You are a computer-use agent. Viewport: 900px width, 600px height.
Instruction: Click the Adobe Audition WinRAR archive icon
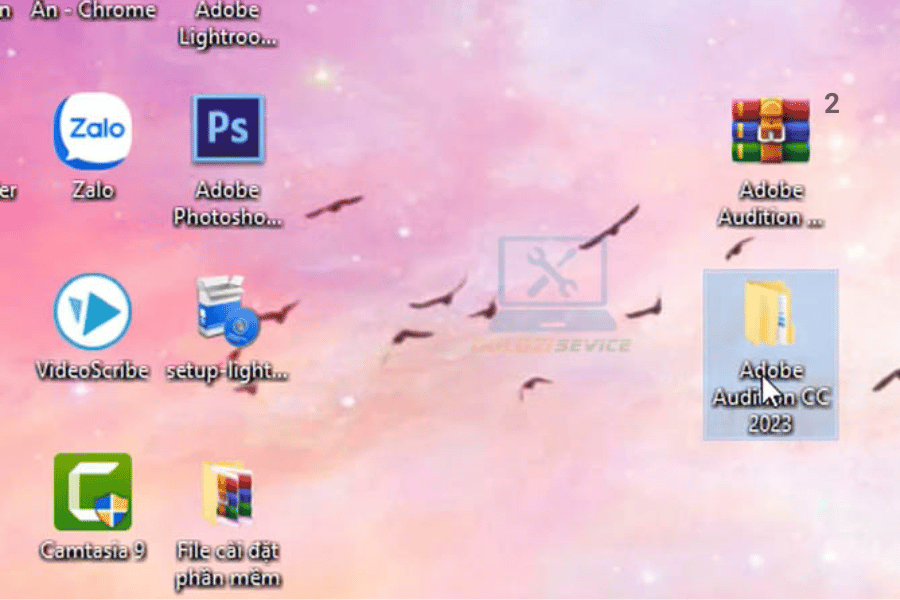point(770,130)
